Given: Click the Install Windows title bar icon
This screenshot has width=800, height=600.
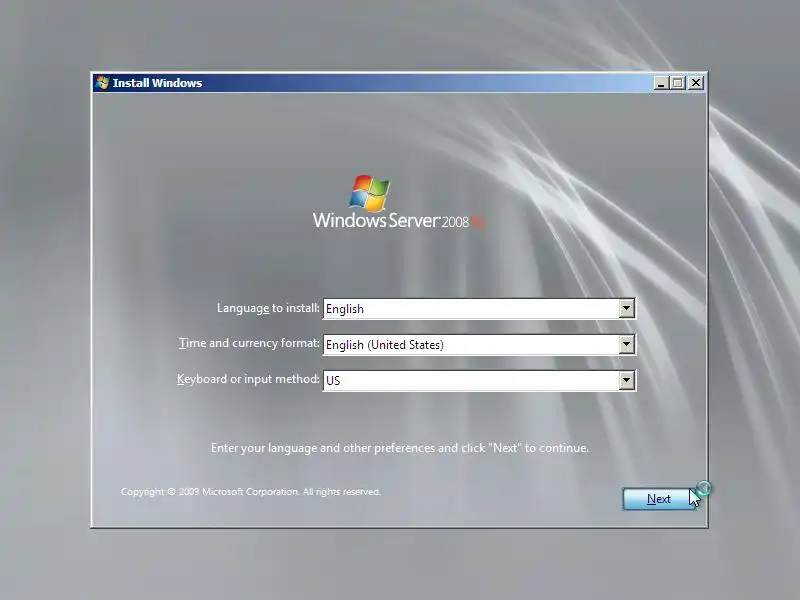Looking at the screenshot, I should coord(103,83).
